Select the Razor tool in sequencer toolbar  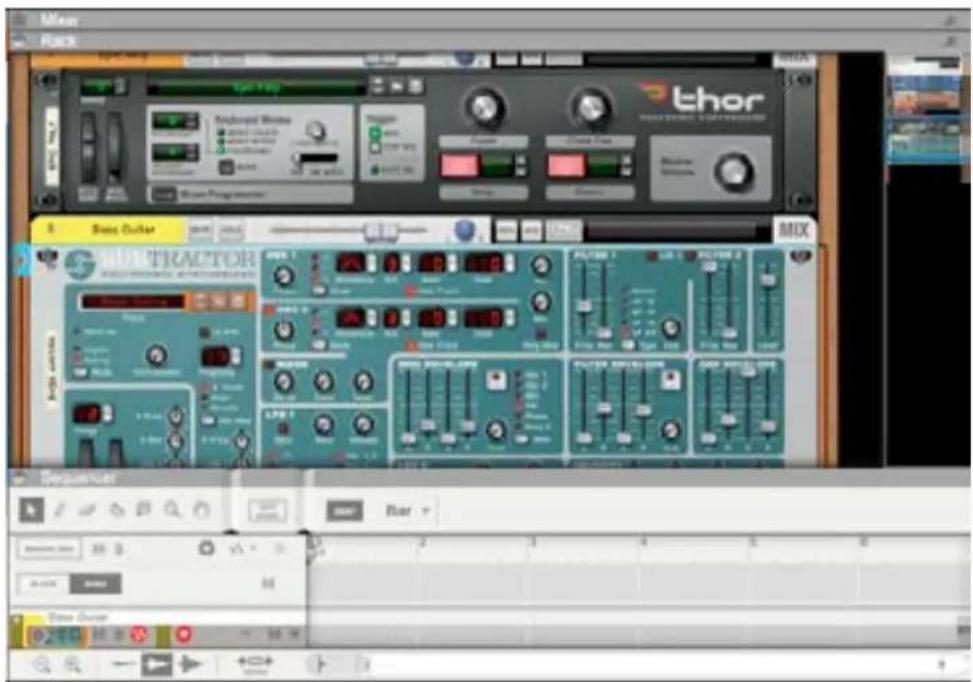[x=116, y=510]
